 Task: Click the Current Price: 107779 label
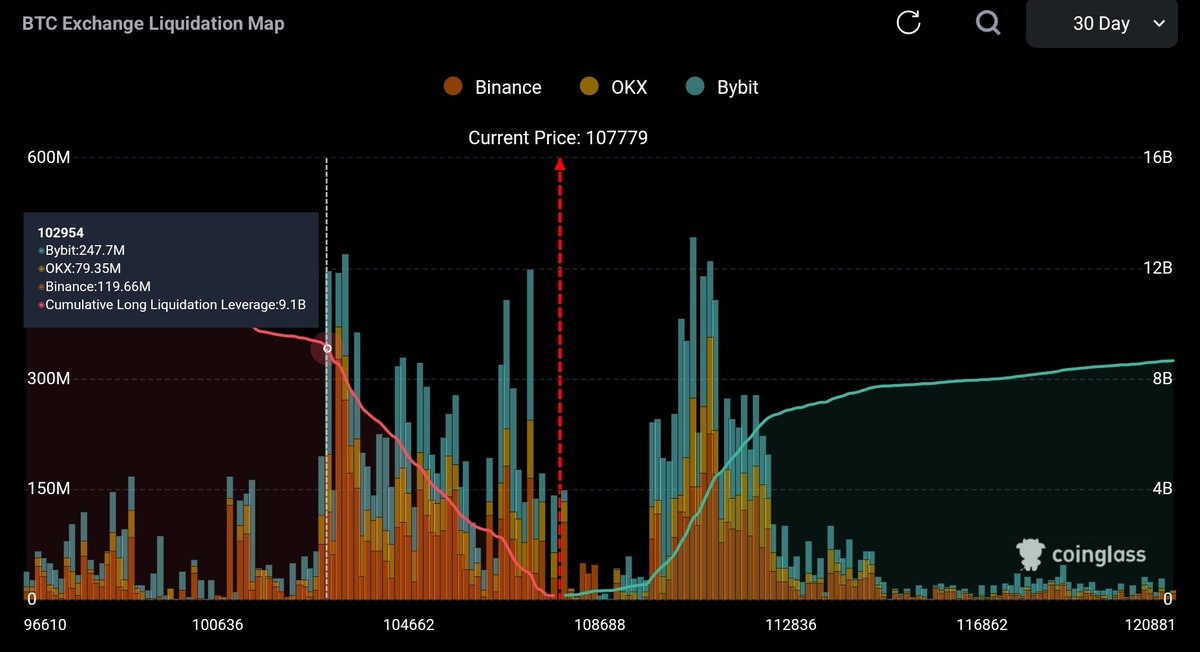(x=558, y=137)
